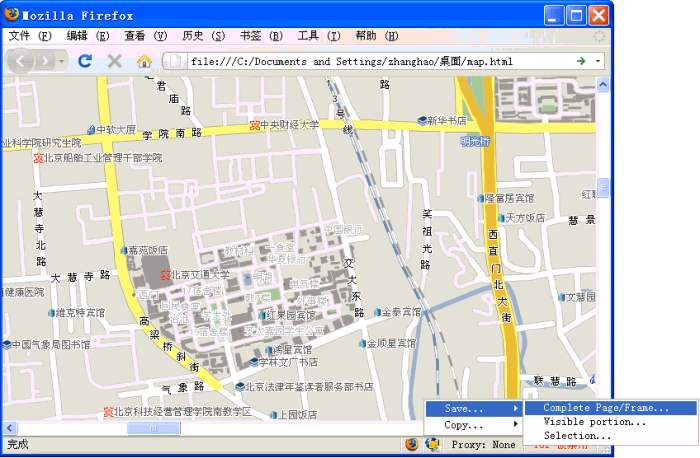This screenshot has height=458, width=700.
Task: Click the throbber activity indicator icon
Action: coord(599,36)
